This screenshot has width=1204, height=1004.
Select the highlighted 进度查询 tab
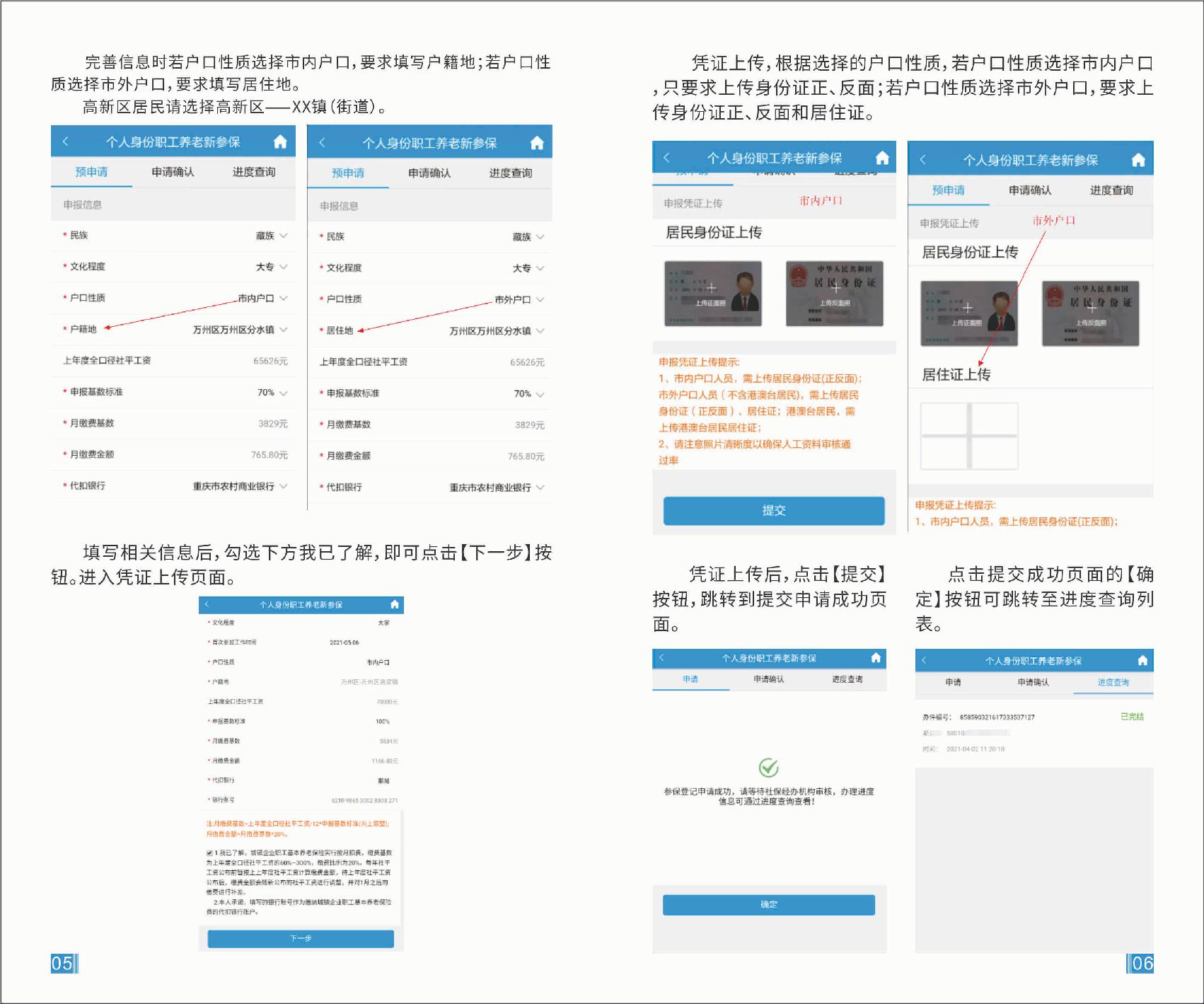(1113, 682)
